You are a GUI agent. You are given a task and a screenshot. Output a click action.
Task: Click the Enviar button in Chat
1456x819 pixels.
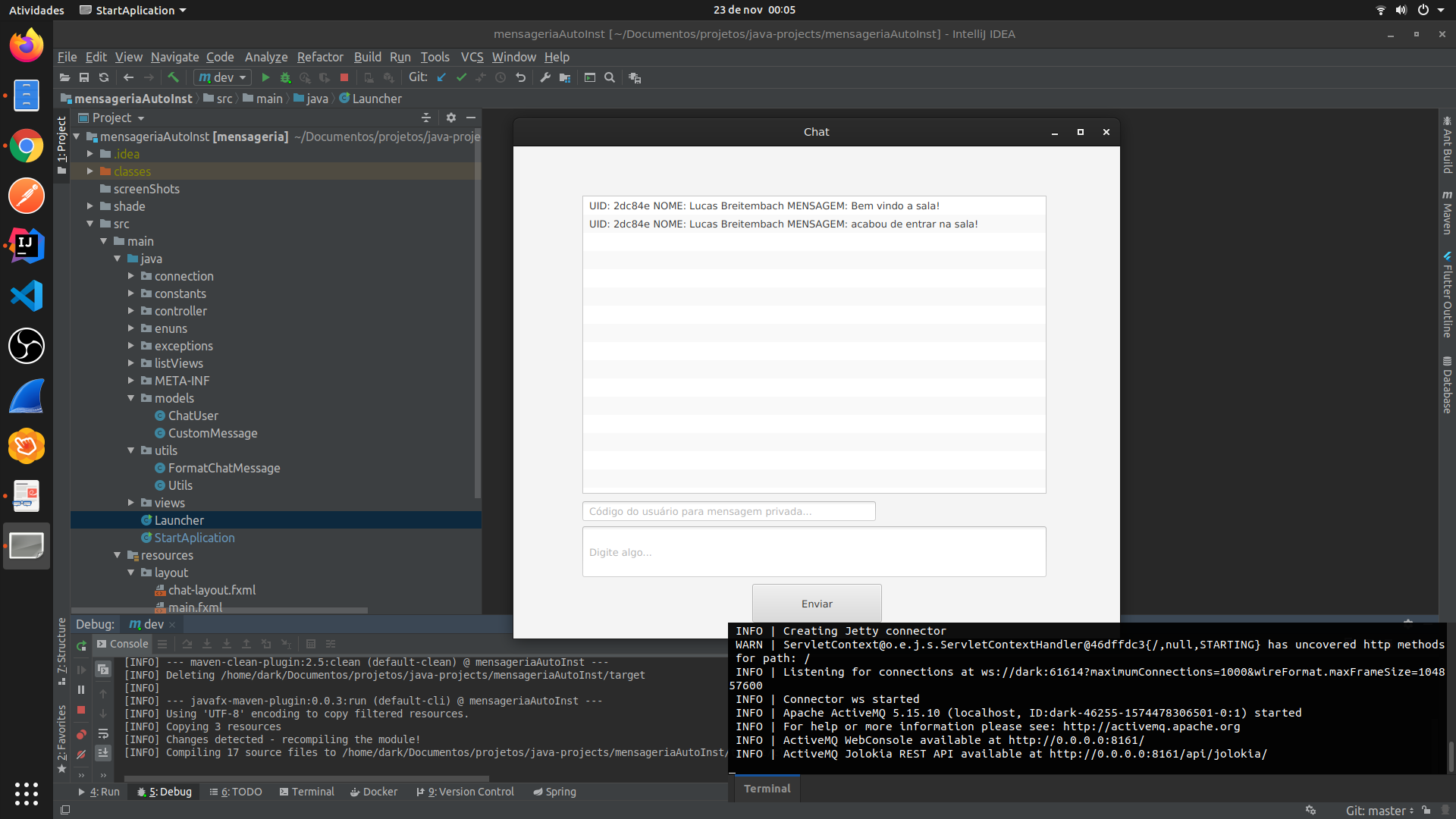point(817,604)
